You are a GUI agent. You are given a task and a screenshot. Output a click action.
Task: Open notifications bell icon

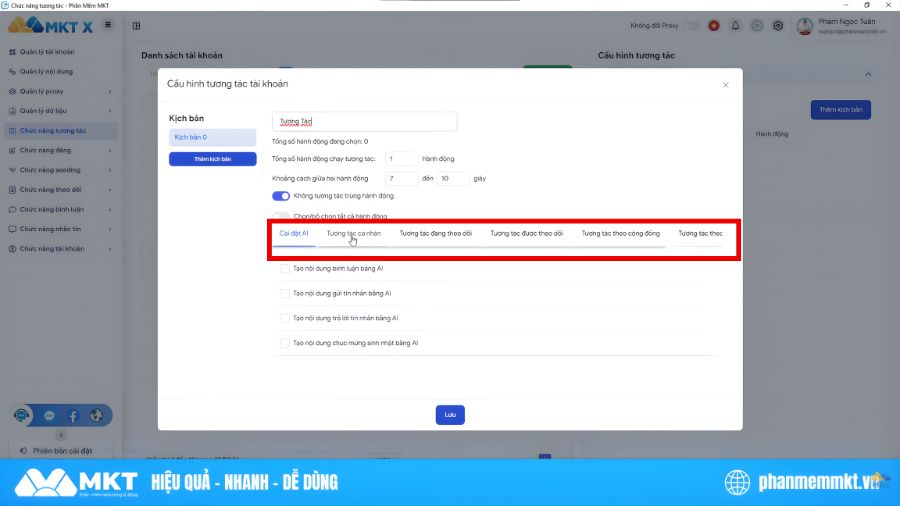click(x=735, y=26)
